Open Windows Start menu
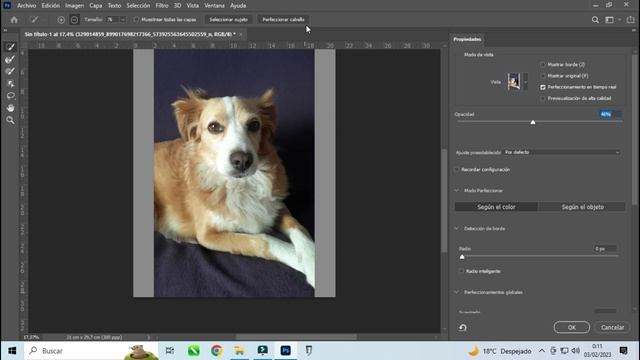Viewport: 640px width, 360px height. click(12, 351)
